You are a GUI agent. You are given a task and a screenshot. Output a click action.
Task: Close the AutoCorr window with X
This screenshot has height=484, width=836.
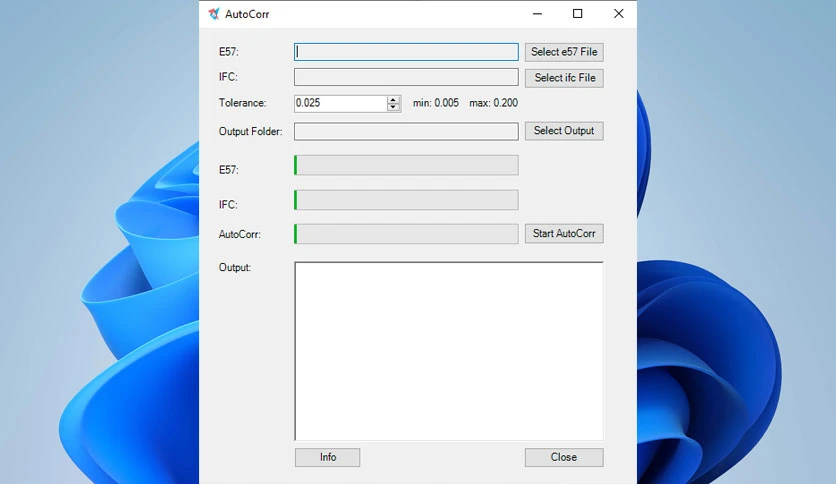[x=618, y=14]
